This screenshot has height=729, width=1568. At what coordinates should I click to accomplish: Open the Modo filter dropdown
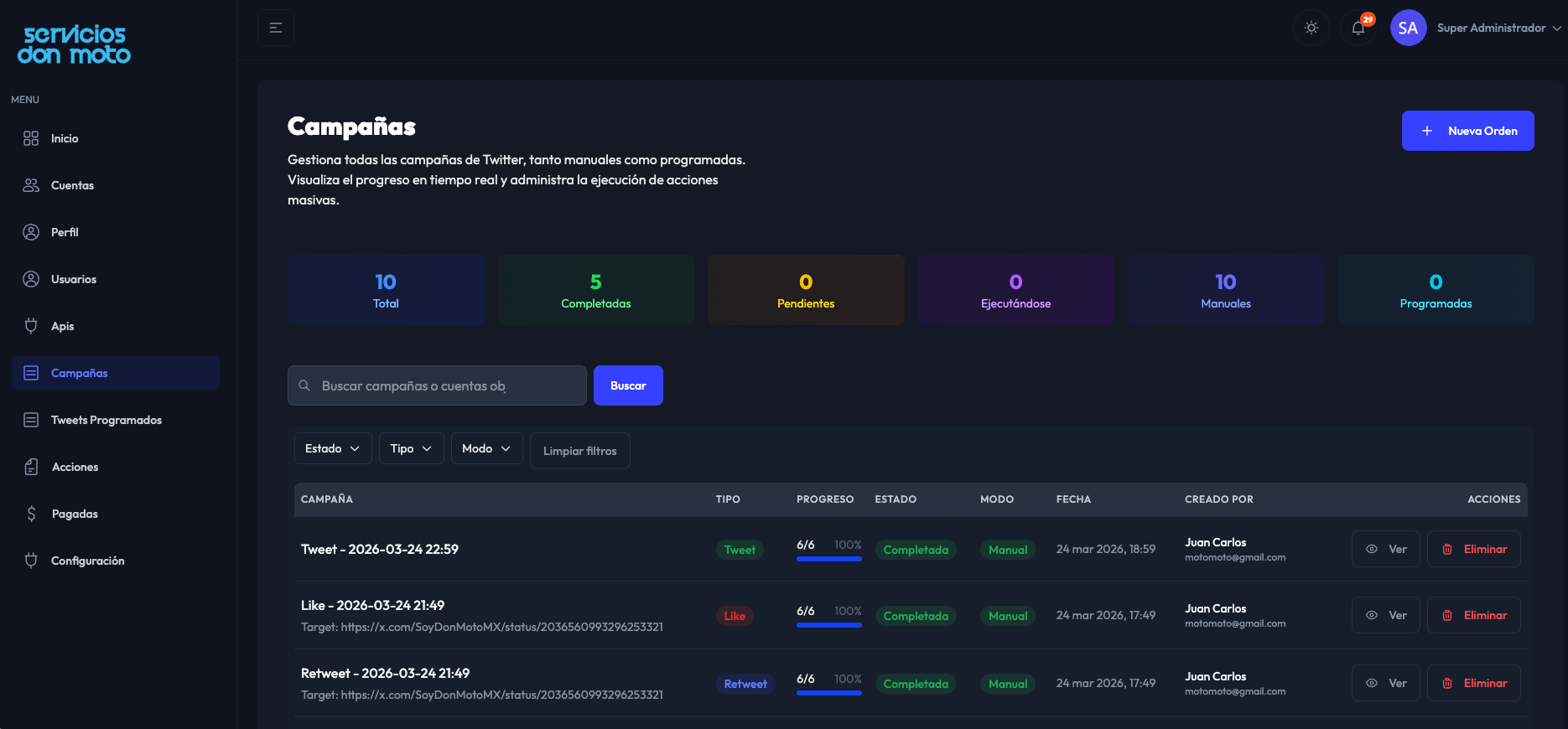click(x=486, y=449)
